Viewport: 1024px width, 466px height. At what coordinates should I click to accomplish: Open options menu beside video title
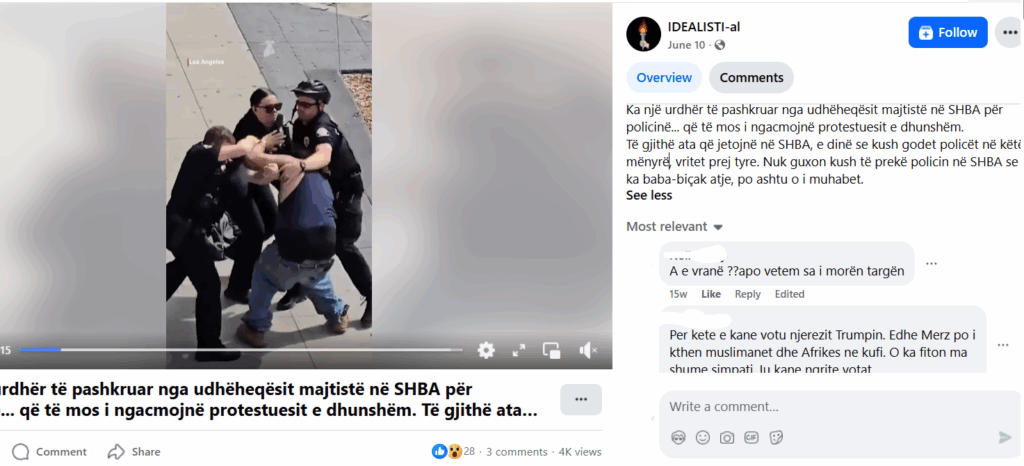581,399
